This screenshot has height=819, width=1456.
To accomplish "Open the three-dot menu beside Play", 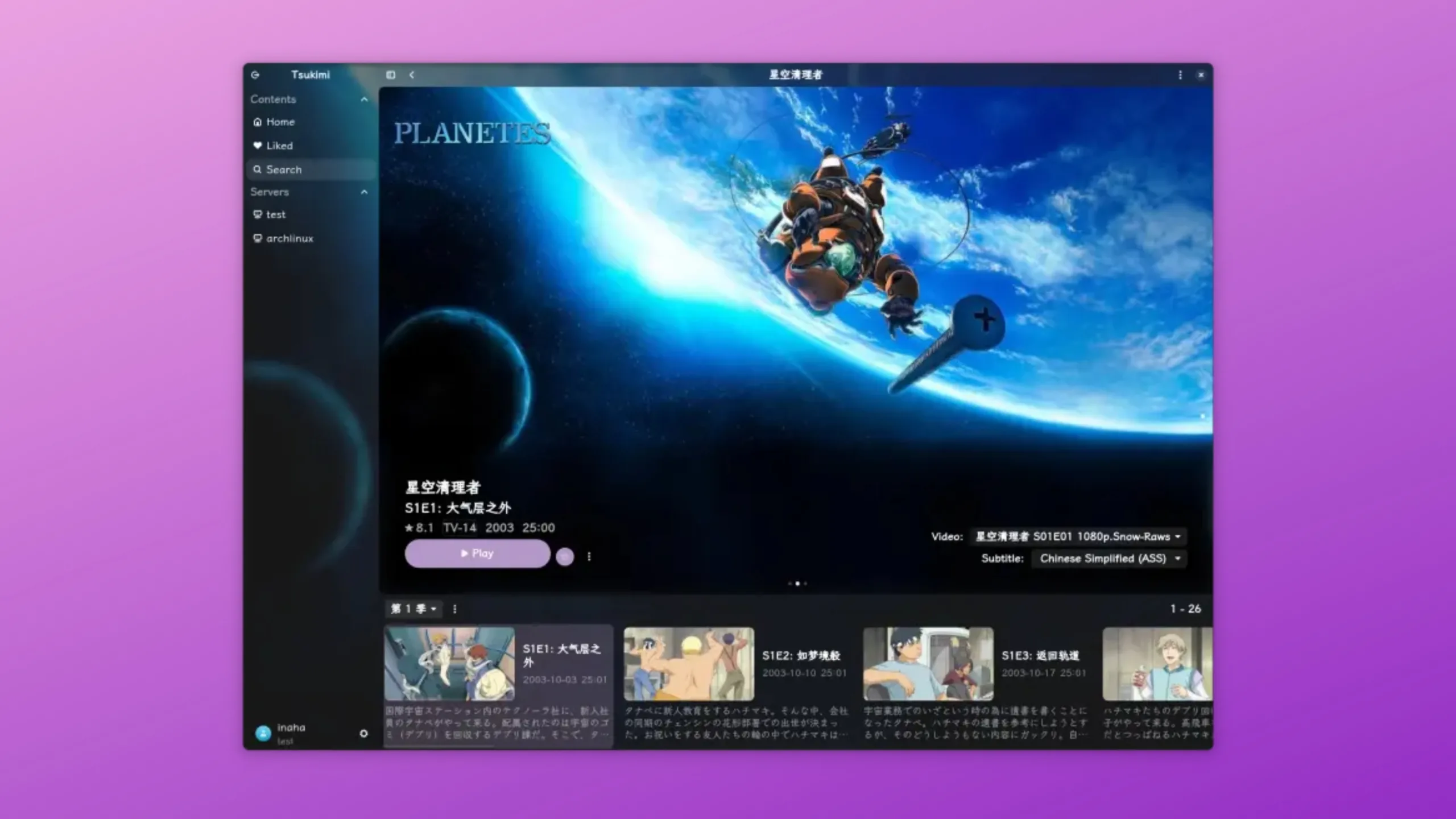I will (x=589, y=556).
